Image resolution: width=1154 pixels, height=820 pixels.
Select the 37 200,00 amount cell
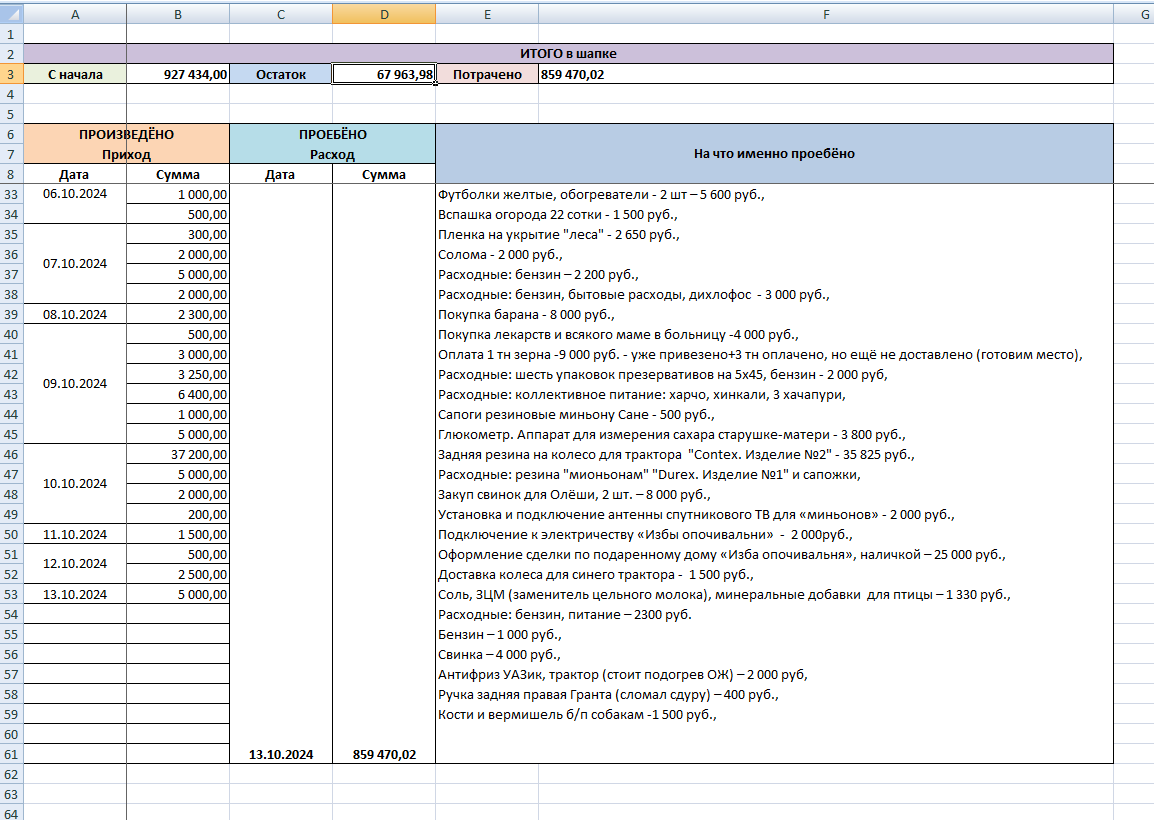click(178, 454)
